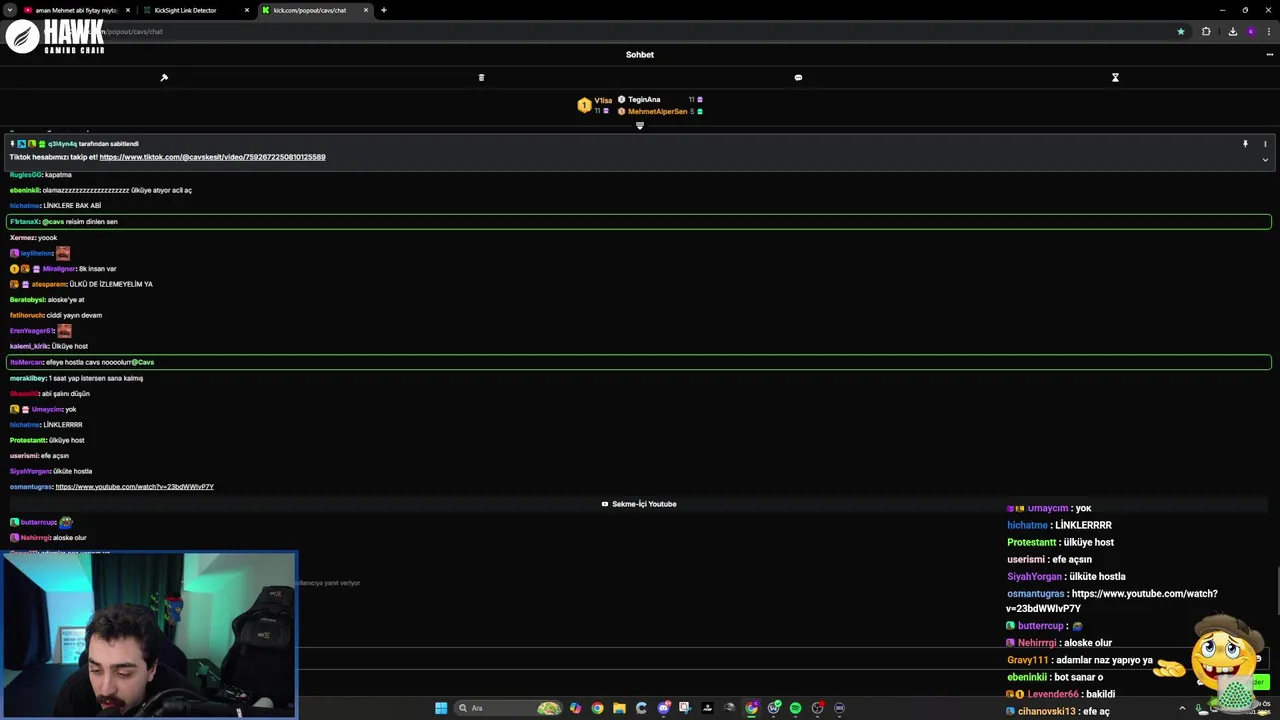The image size is (1280, 720).
Task: Open the pinned TikTok video link
Action: [212, 157]
